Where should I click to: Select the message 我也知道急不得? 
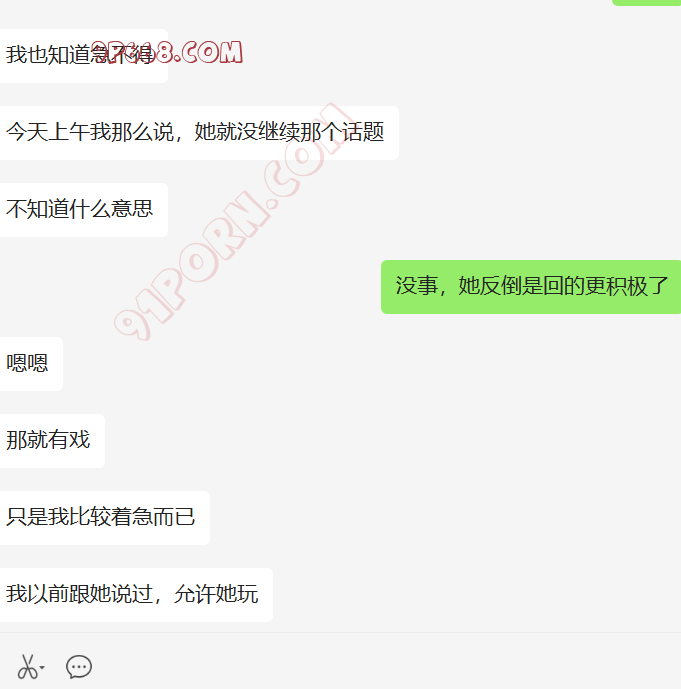click(x=83, y=55)
